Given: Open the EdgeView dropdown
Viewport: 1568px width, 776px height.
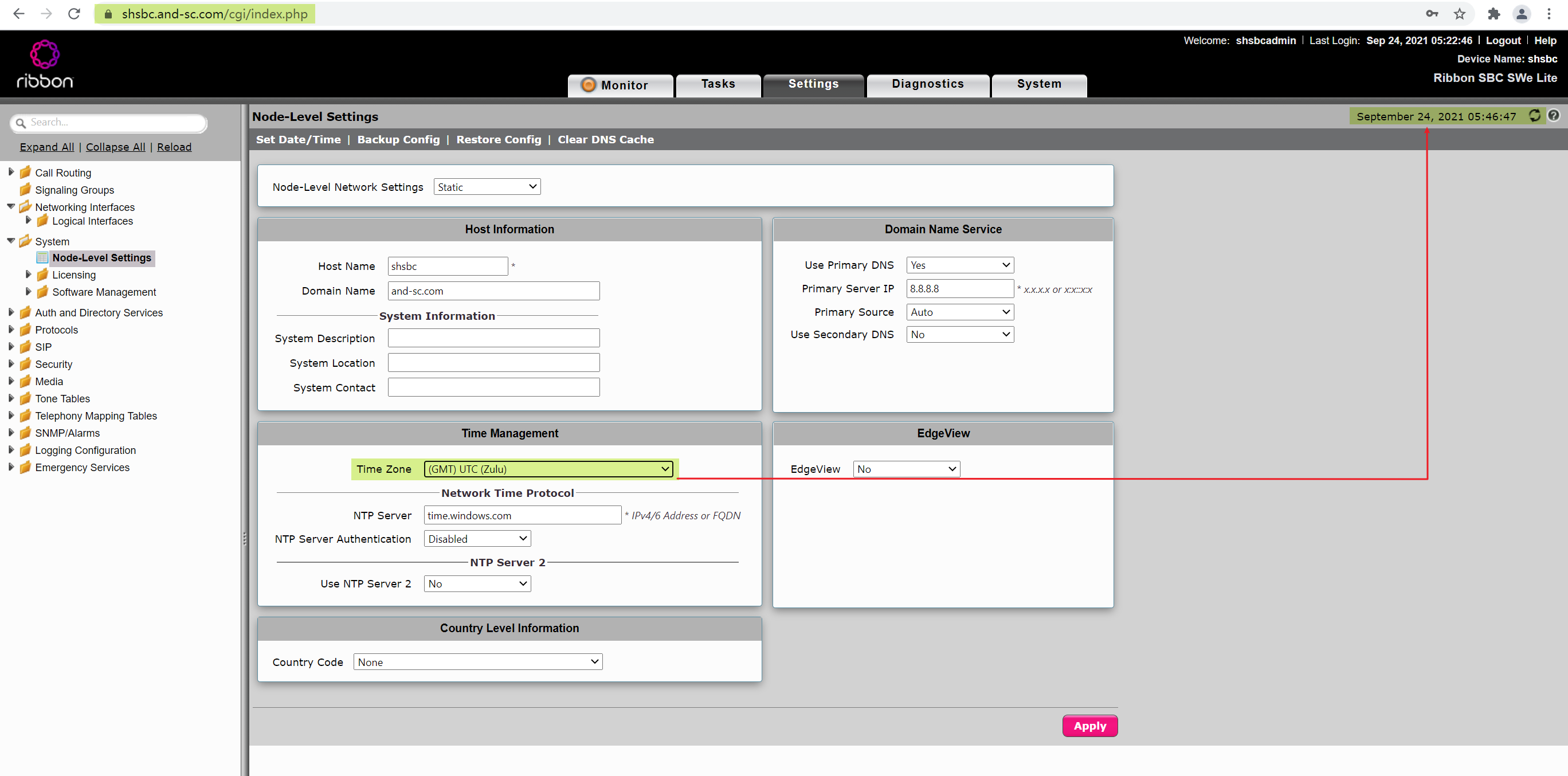Looking at the screenshot, I should point(906,469).
